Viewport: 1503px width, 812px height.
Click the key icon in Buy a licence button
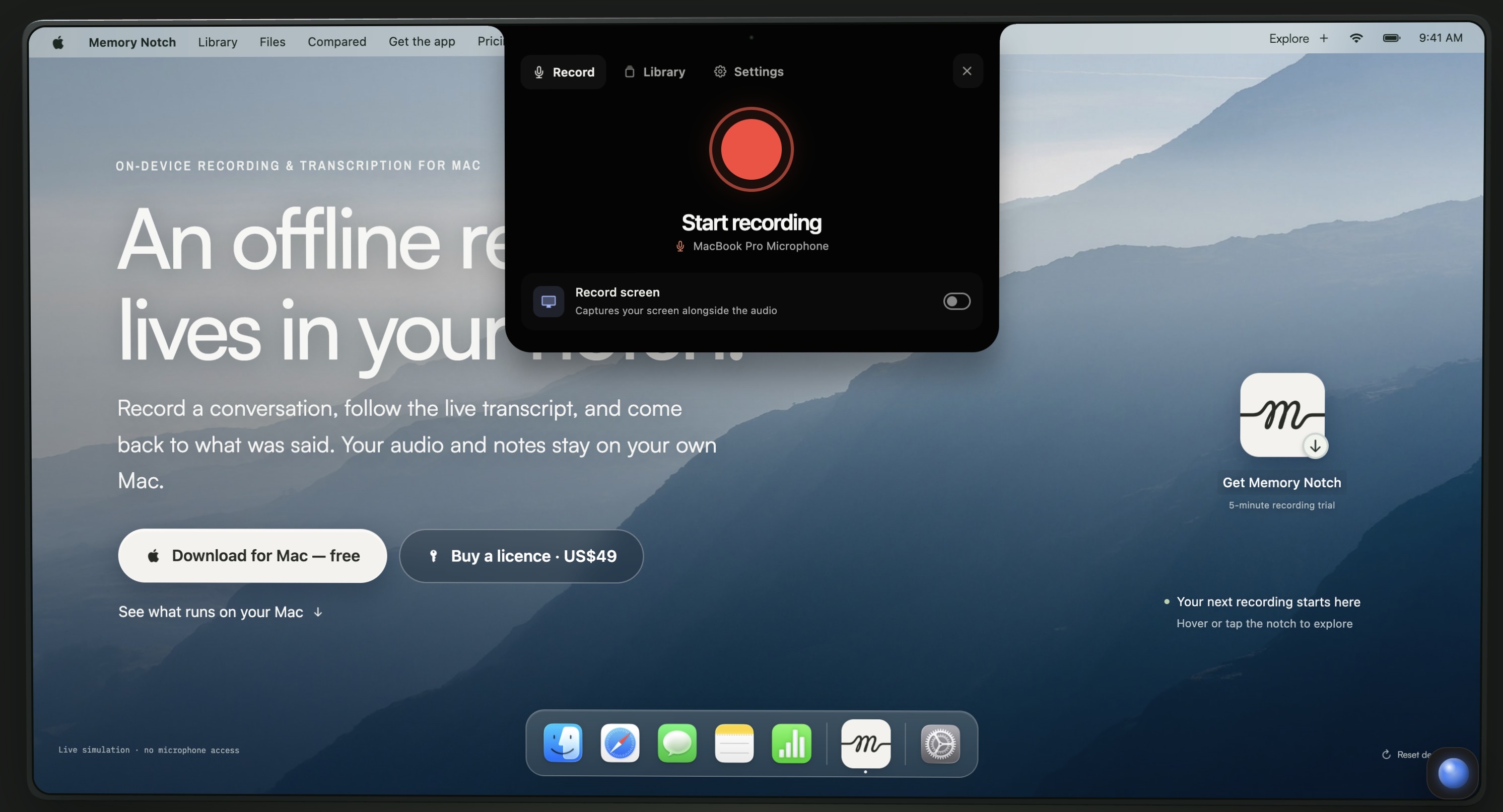point(433,556)
